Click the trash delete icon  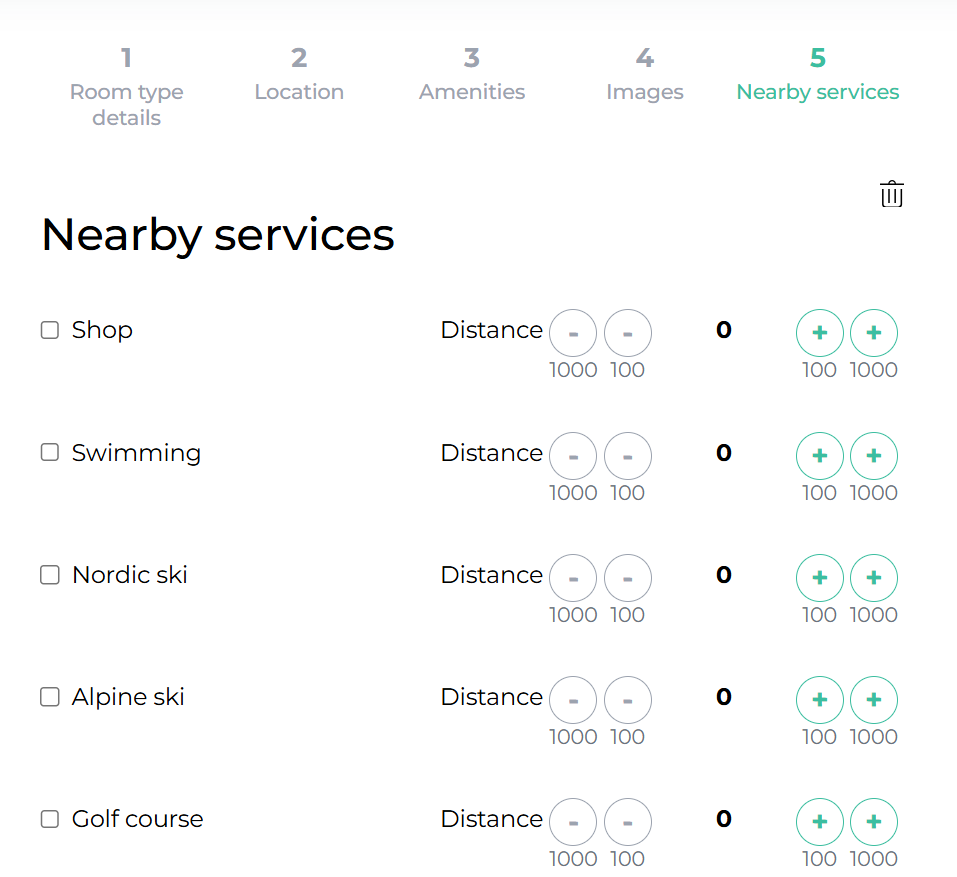(x=891, y=194)
